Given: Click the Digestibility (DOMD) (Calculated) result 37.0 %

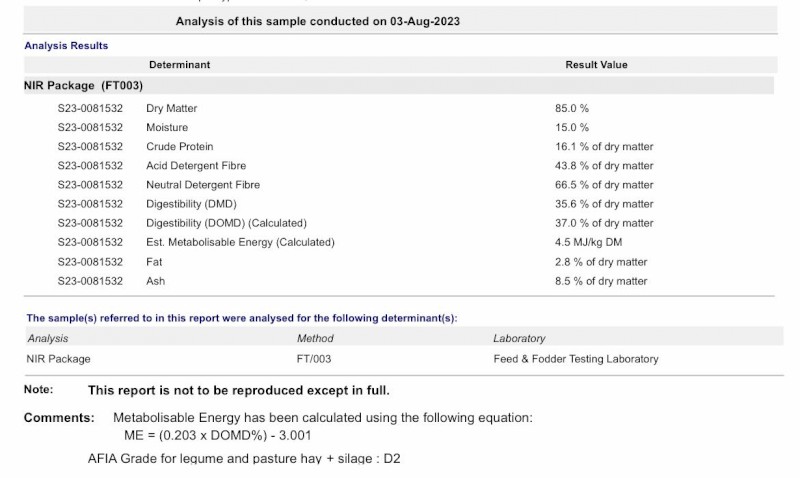Looking at the screenshot, I should click(x=604, y=223).
